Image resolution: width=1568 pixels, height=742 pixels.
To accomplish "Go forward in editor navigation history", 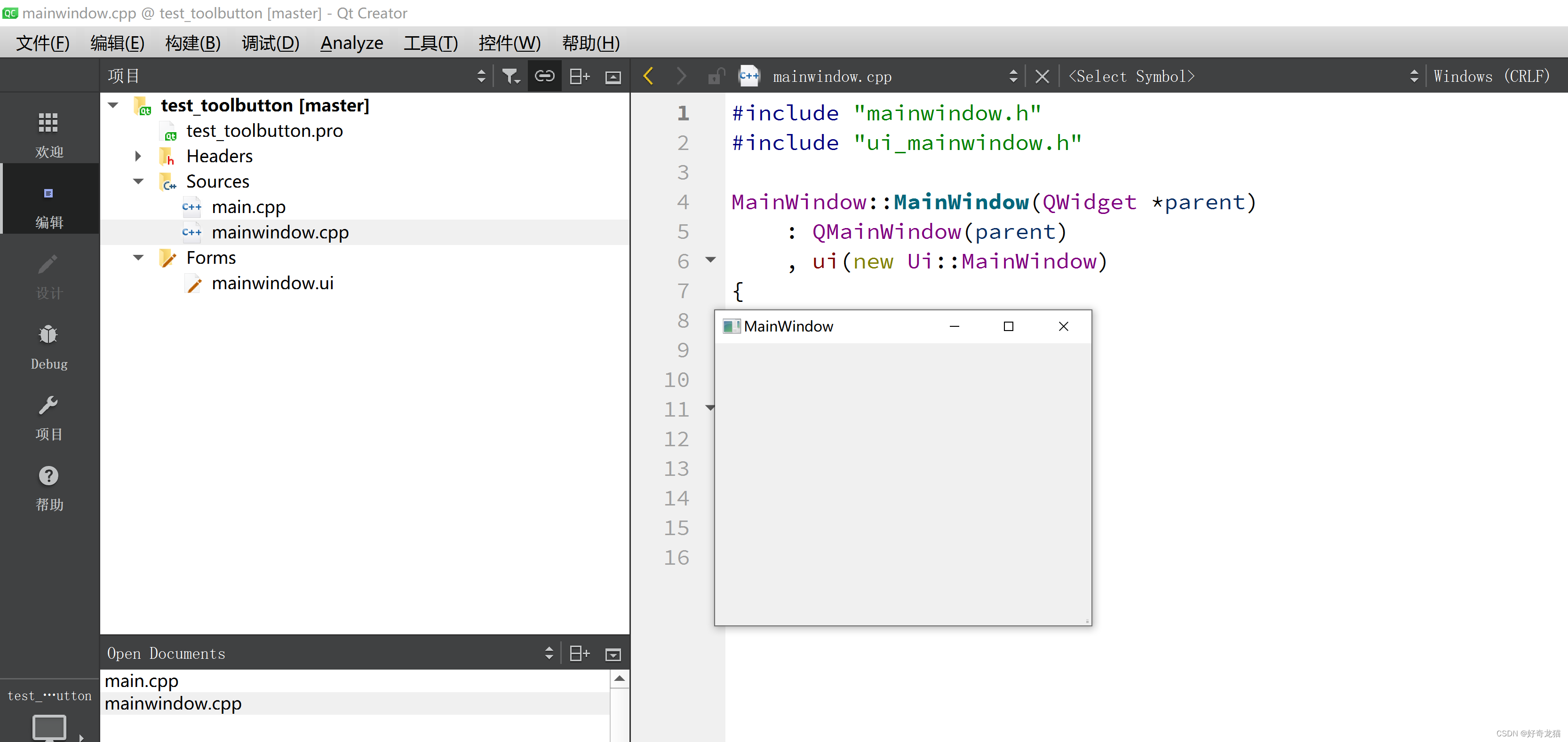I will click(681, 76).
